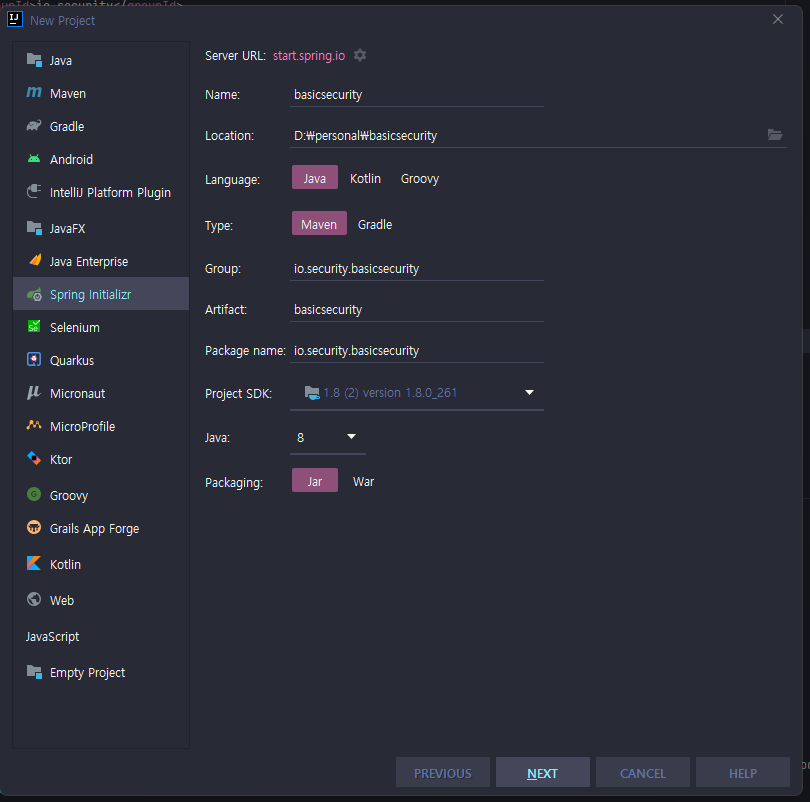Select the Gradle project category

click(x=101, y=127)
